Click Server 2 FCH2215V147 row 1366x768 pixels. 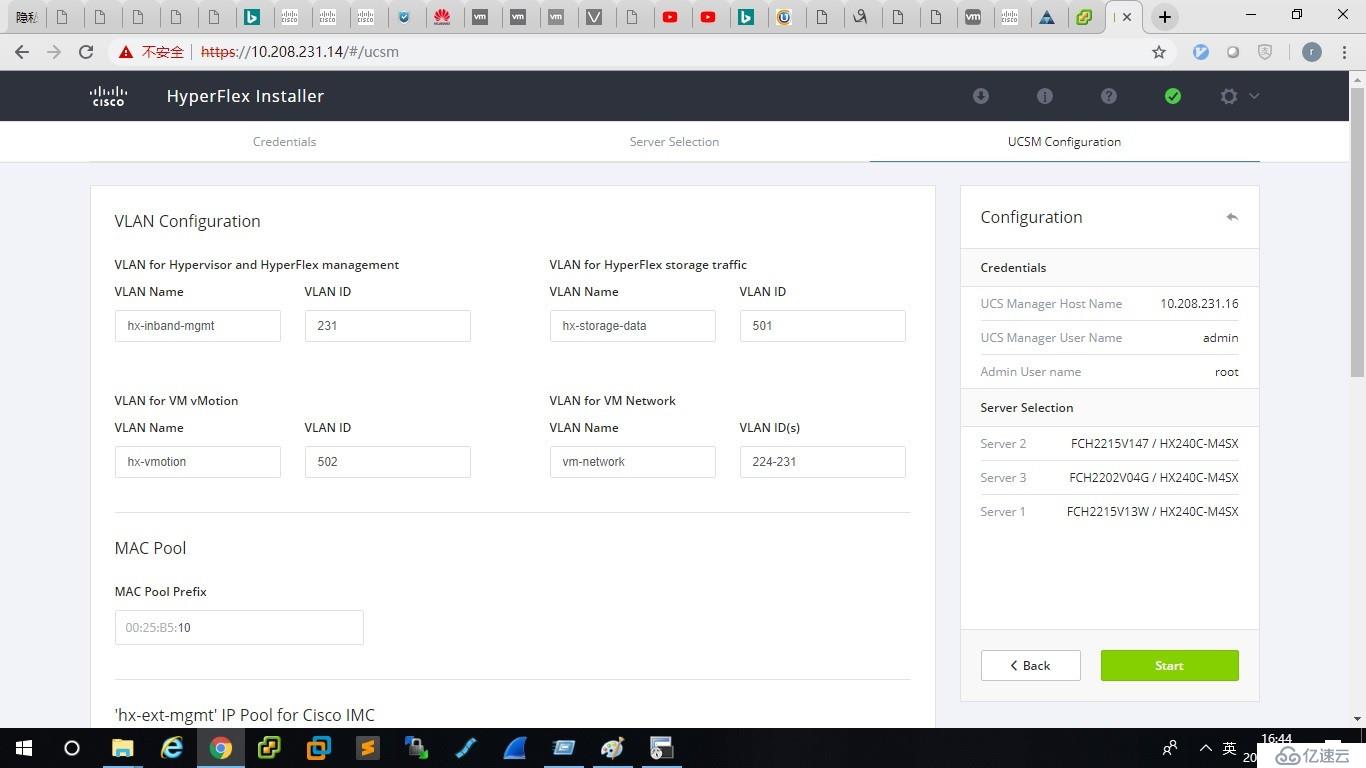pos(1109,444)
